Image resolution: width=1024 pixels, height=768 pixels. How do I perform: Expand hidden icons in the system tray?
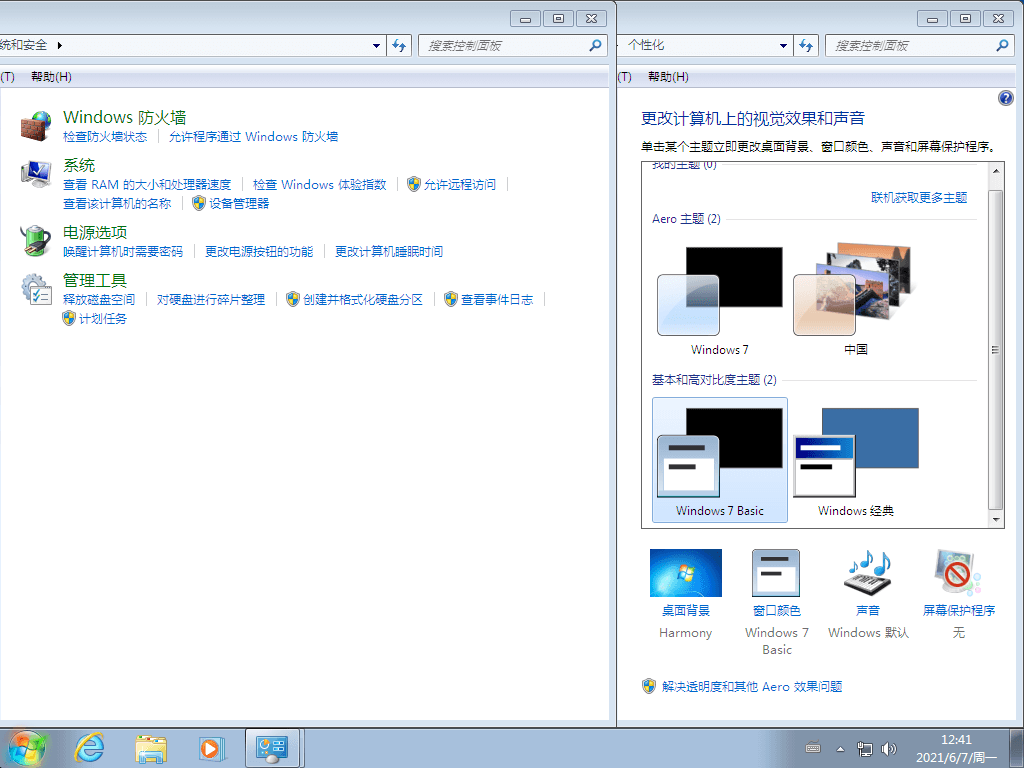tap(839, 747)
